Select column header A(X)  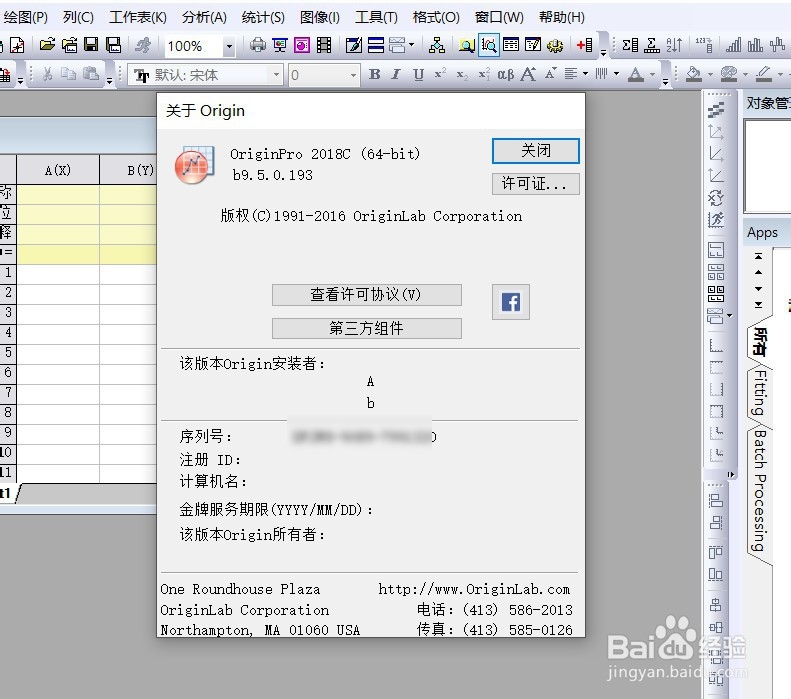tap(58, 170)
